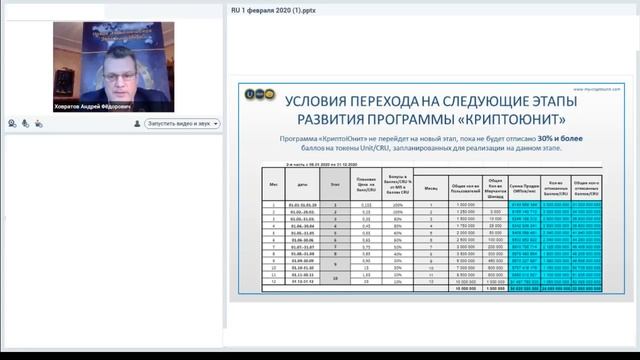640x360 pixels.
Task: Click the file title 'RU 1 февраля 2020 (1).pptx'
Action: click(x=273, y=11)
